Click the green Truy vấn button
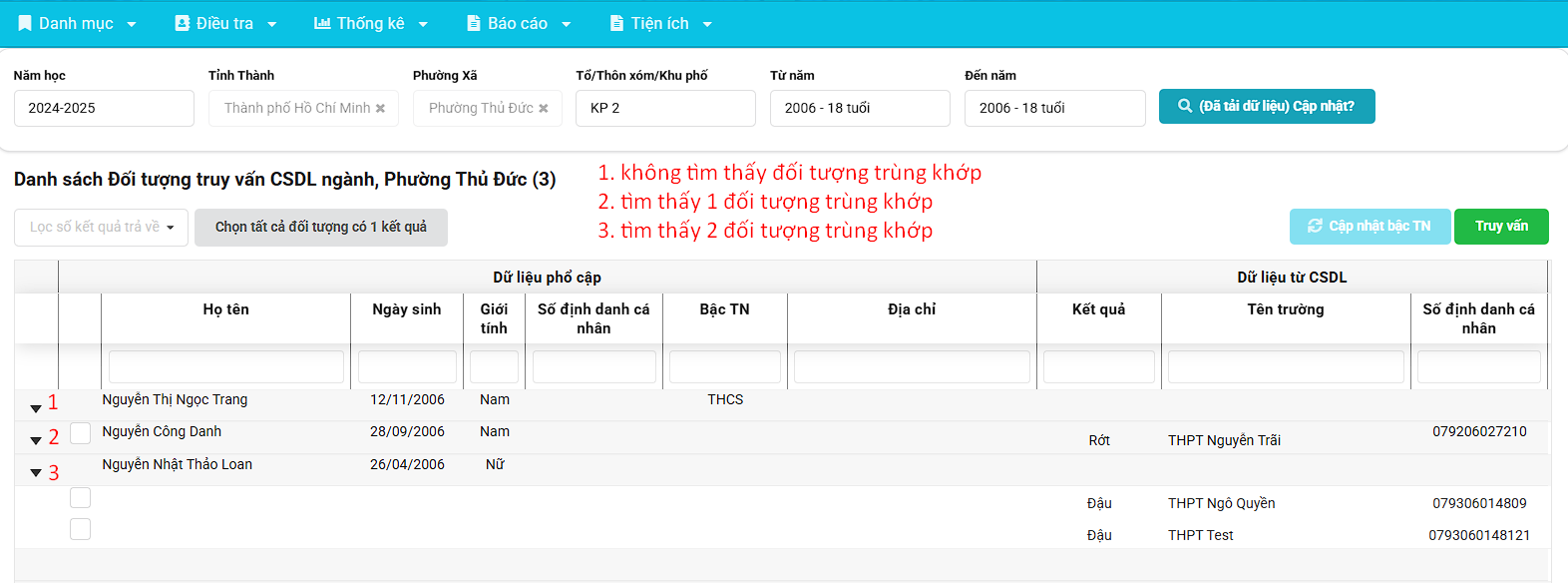Image resolution: width=1568 pixels, height=583 pixels. click(x=1500, y=227)
